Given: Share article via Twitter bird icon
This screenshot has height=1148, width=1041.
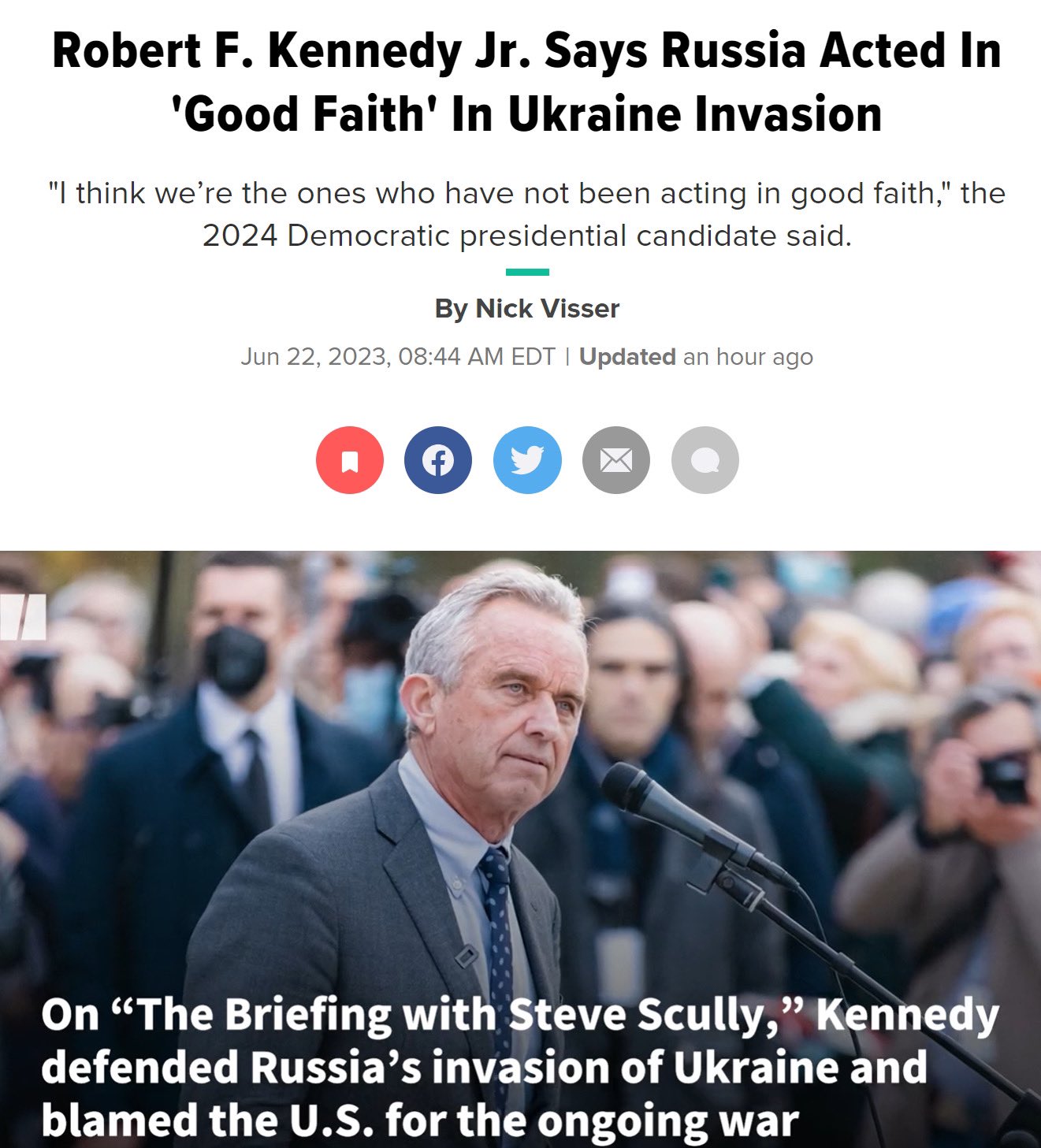Looking at the screenshot, I should [527, 460].
